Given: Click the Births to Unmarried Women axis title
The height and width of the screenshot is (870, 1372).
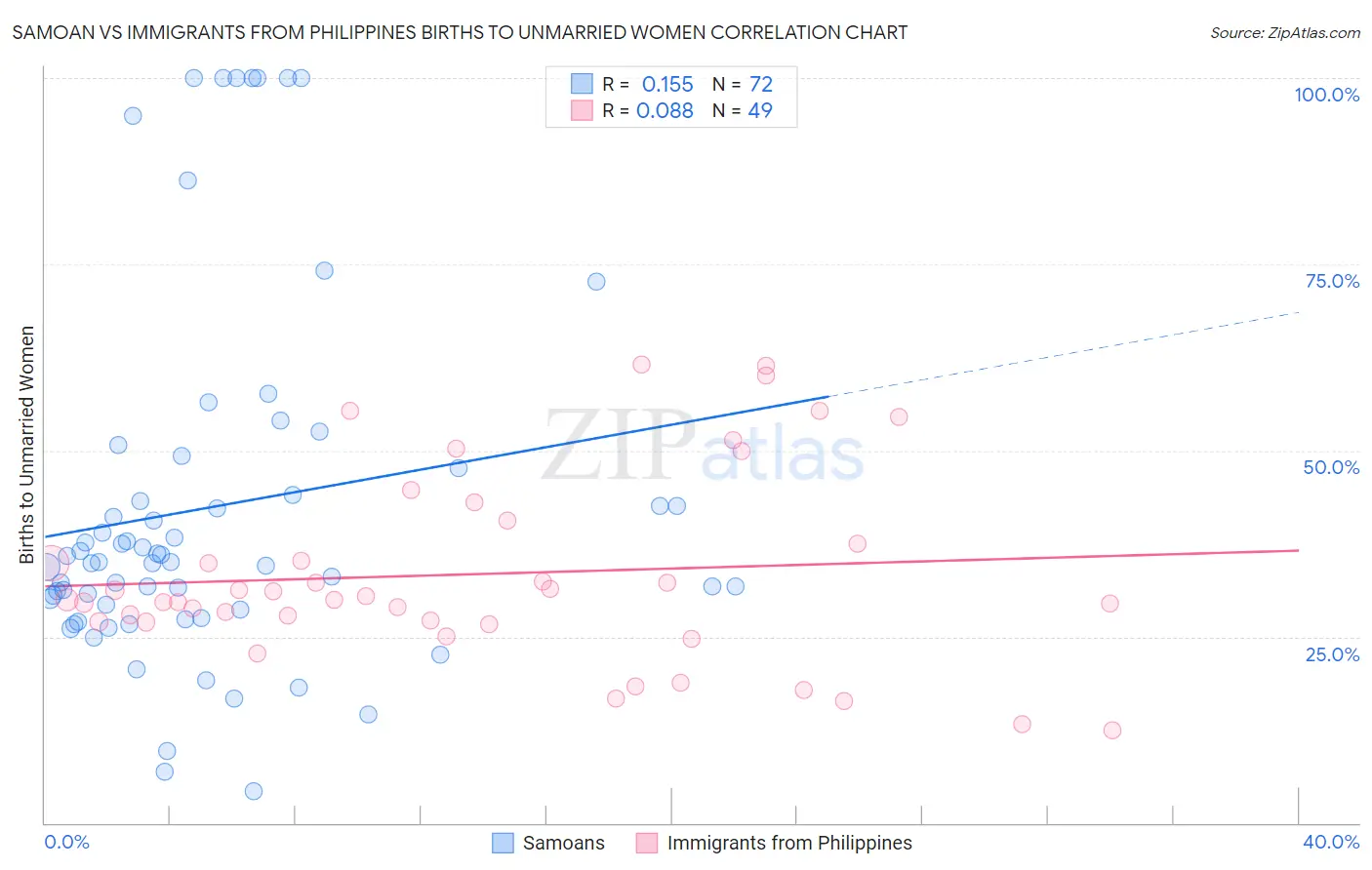Looking at the screenshot, I should 26,445.
